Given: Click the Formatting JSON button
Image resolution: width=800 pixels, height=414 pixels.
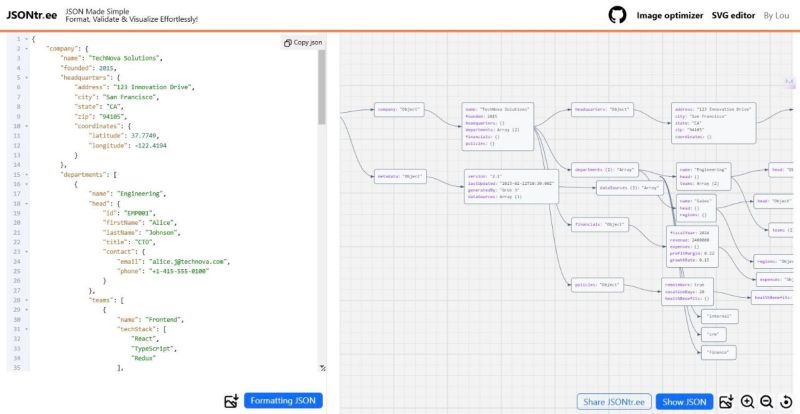Looking at the screenshot, I should 283,401.
